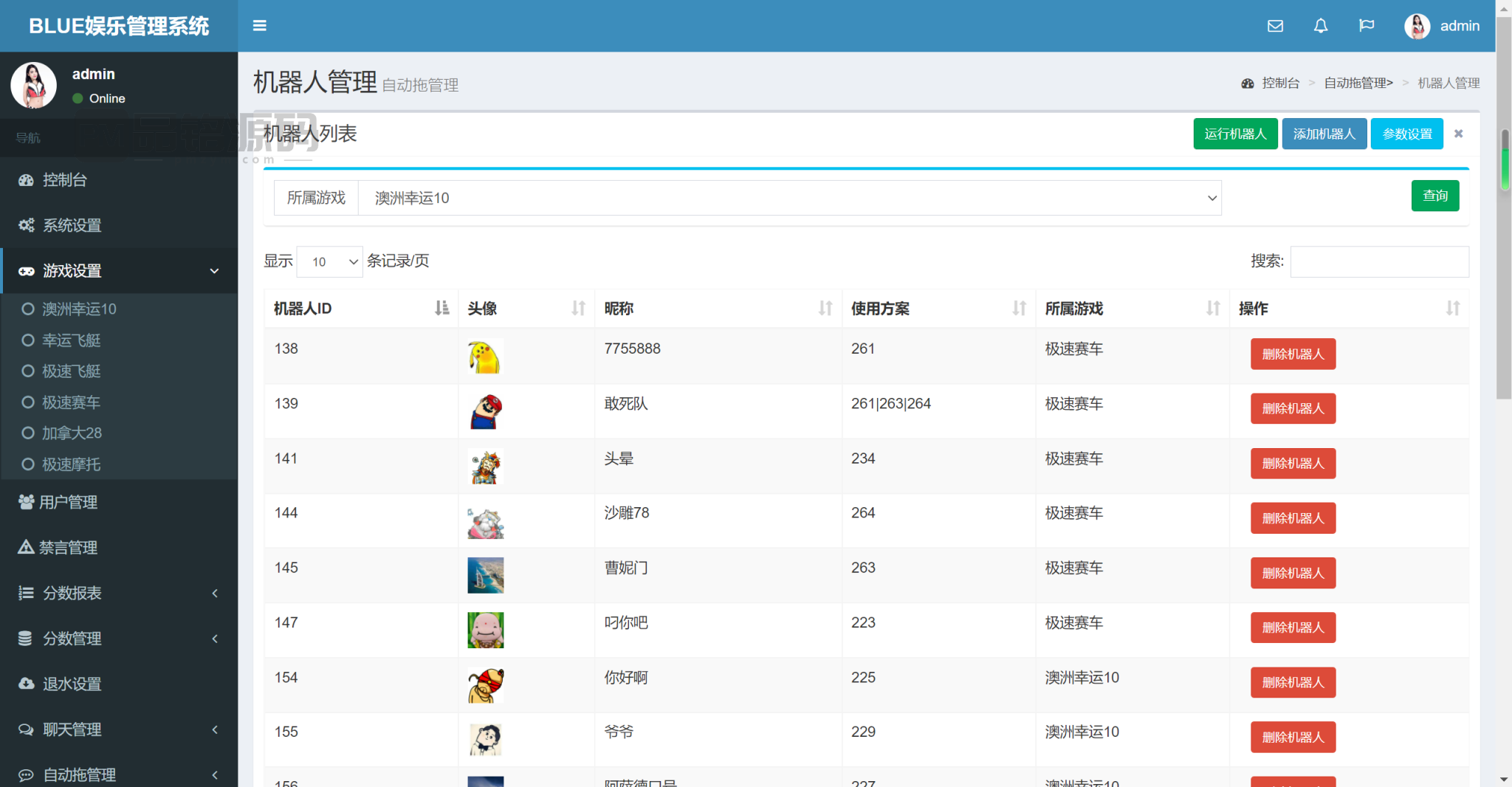Open the records-per-page dropdown showing 10
This screenshot has height=787, width=1512.
coord(329,261)
